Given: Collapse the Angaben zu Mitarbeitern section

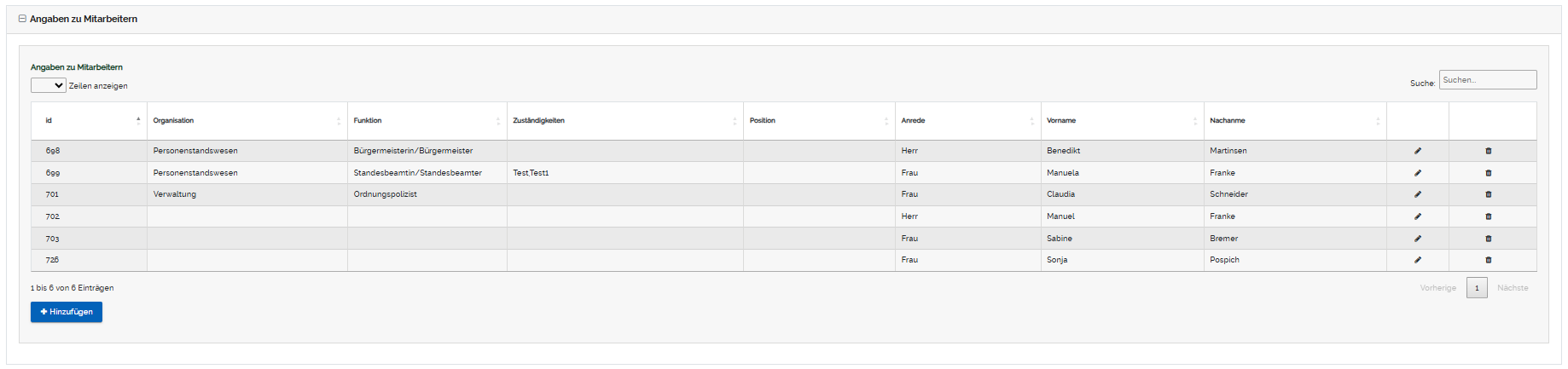Looking at the screenshot, I should click(x=22, y=19).
